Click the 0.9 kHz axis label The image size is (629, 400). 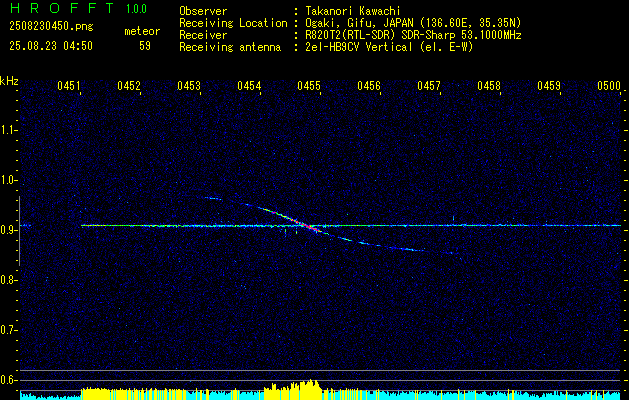click(7, 230)
